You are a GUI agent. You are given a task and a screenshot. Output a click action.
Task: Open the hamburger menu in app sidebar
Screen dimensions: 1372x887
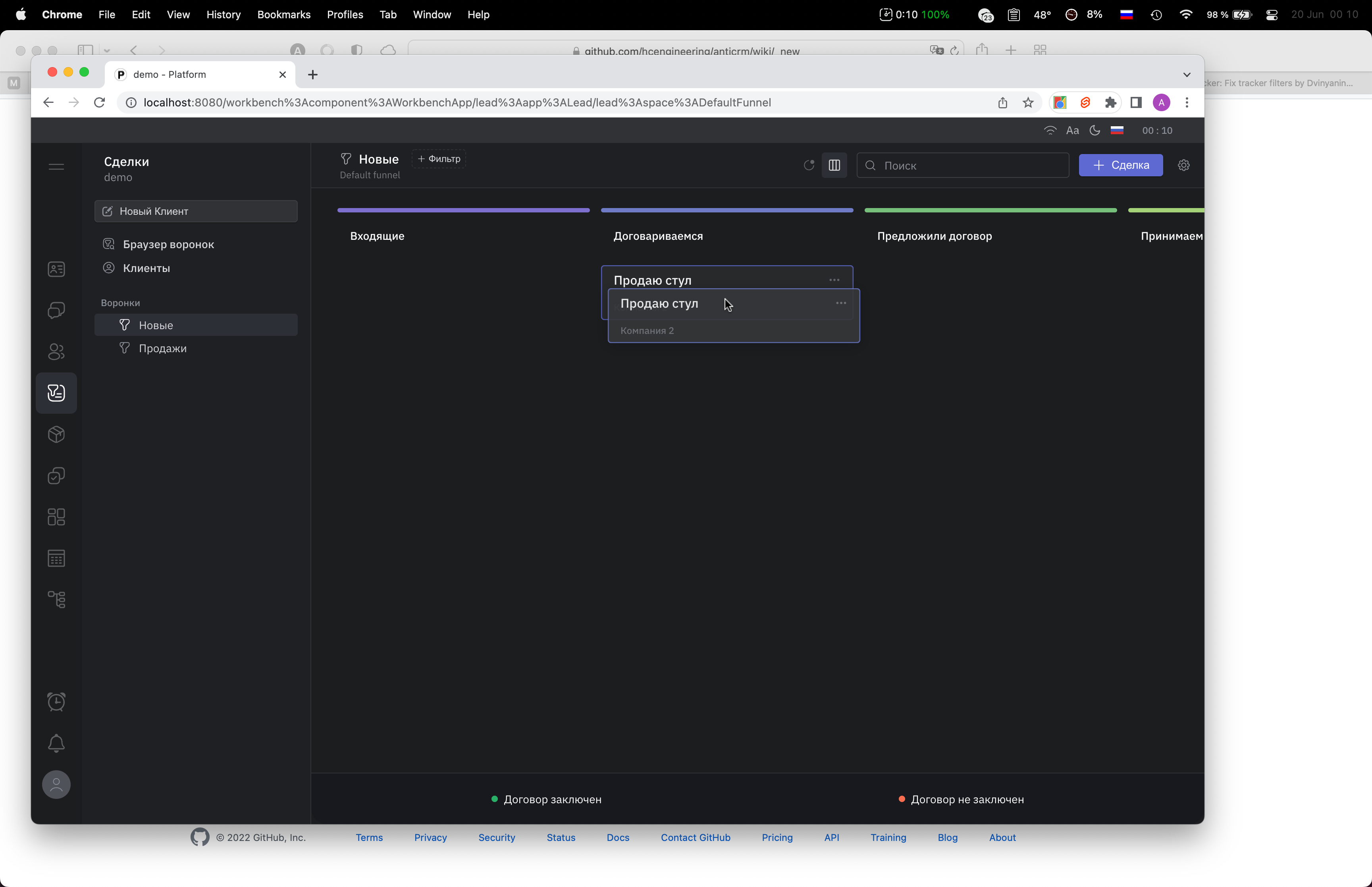(56, 166)
